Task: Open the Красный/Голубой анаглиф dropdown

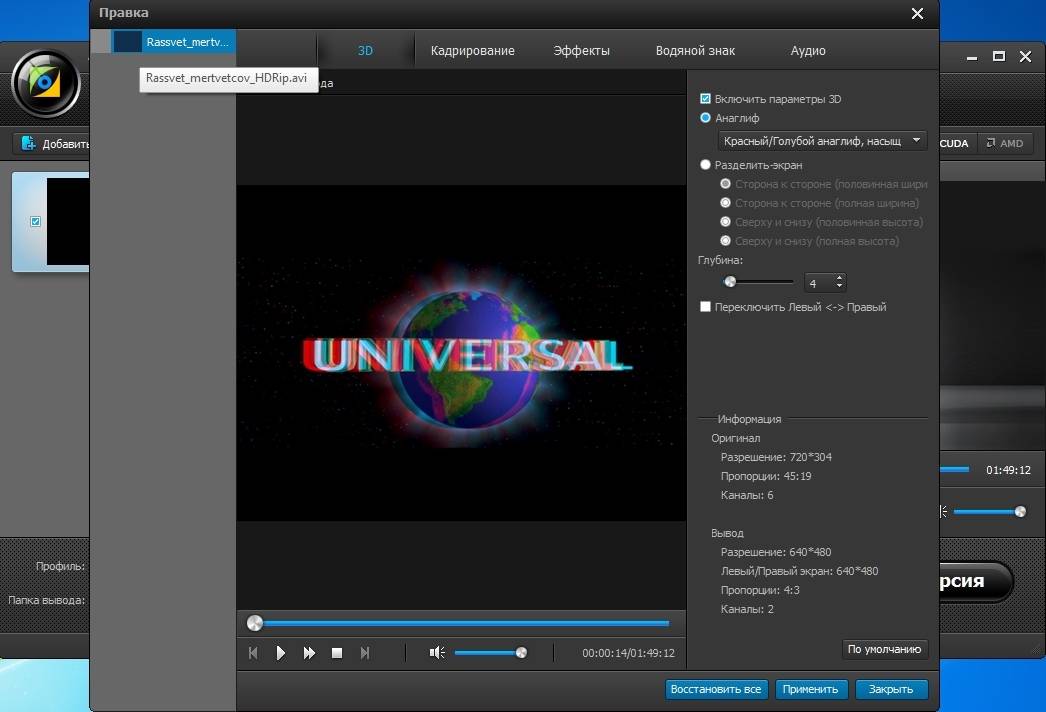Action: tap(822, 141)
